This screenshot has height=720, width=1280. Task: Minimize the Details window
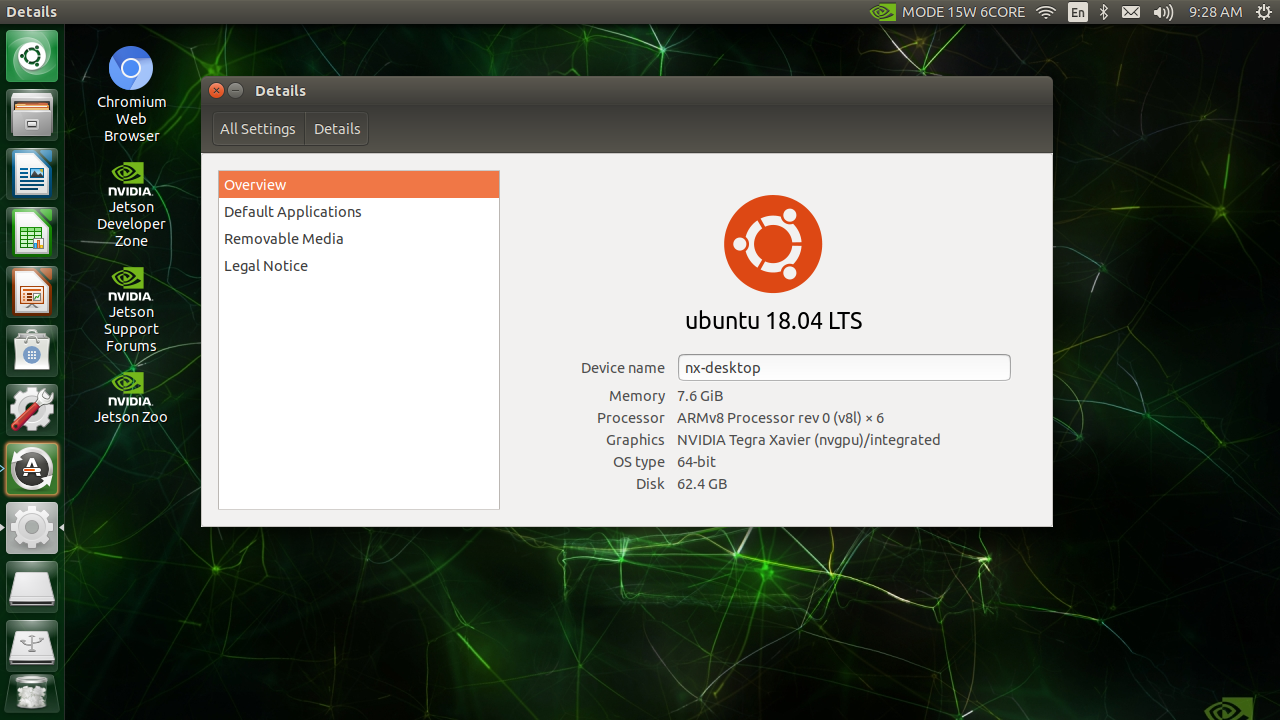tap(236, 90)
